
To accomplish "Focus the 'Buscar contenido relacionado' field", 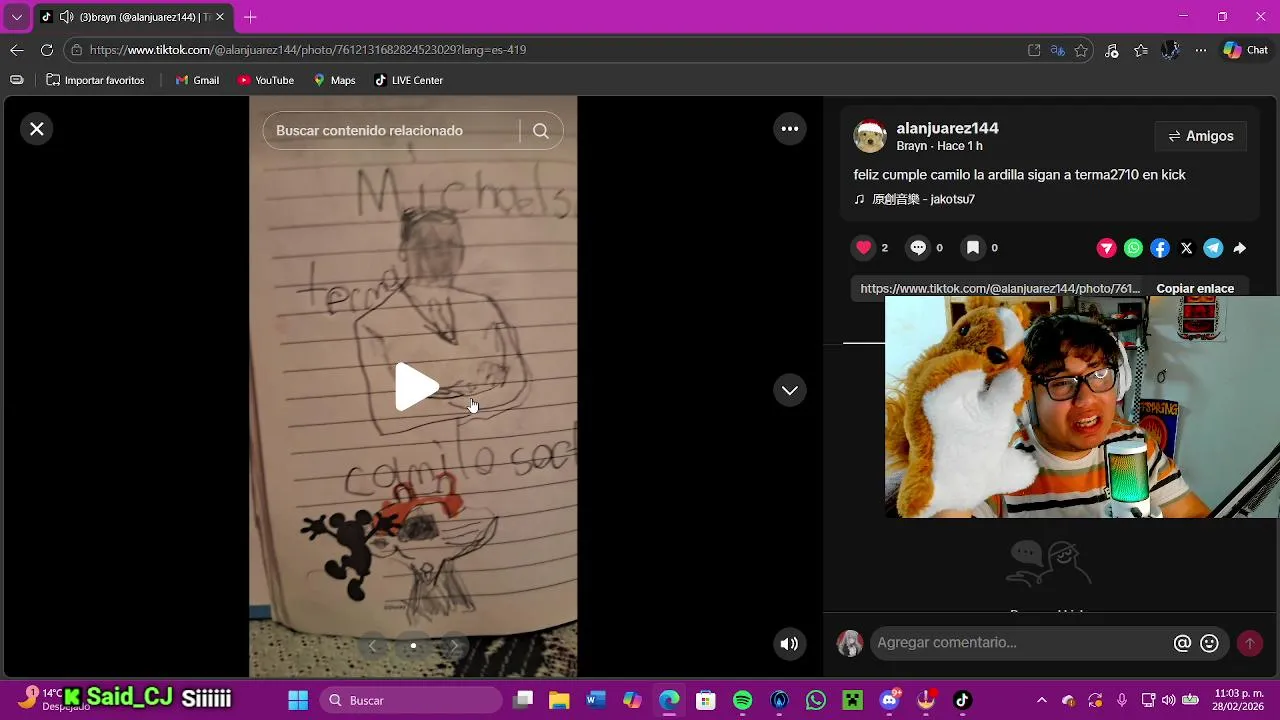I will [390, 131].
